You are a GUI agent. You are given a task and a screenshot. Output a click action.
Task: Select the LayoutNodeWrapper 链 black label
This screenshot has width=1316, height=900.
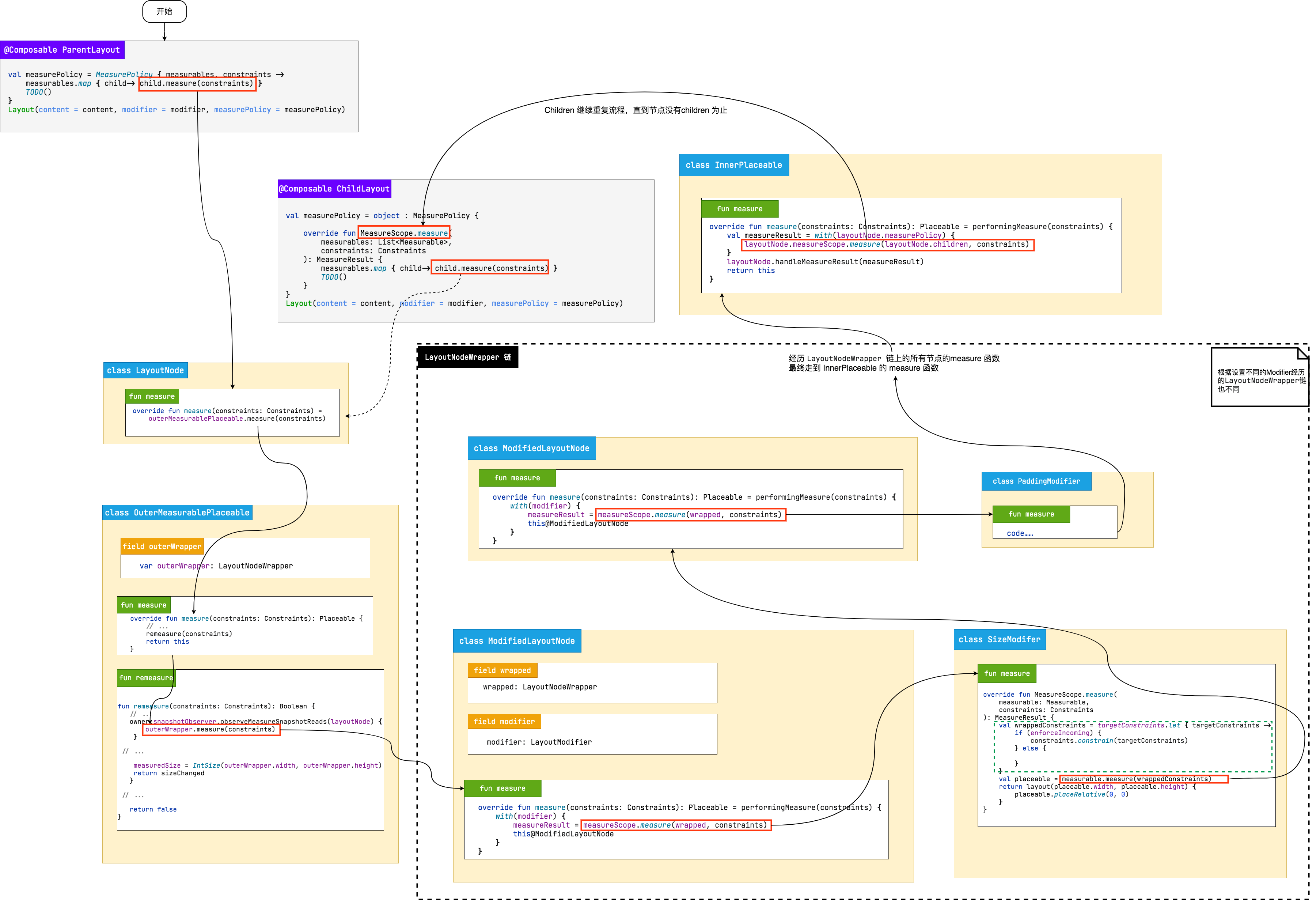point(468,357)
